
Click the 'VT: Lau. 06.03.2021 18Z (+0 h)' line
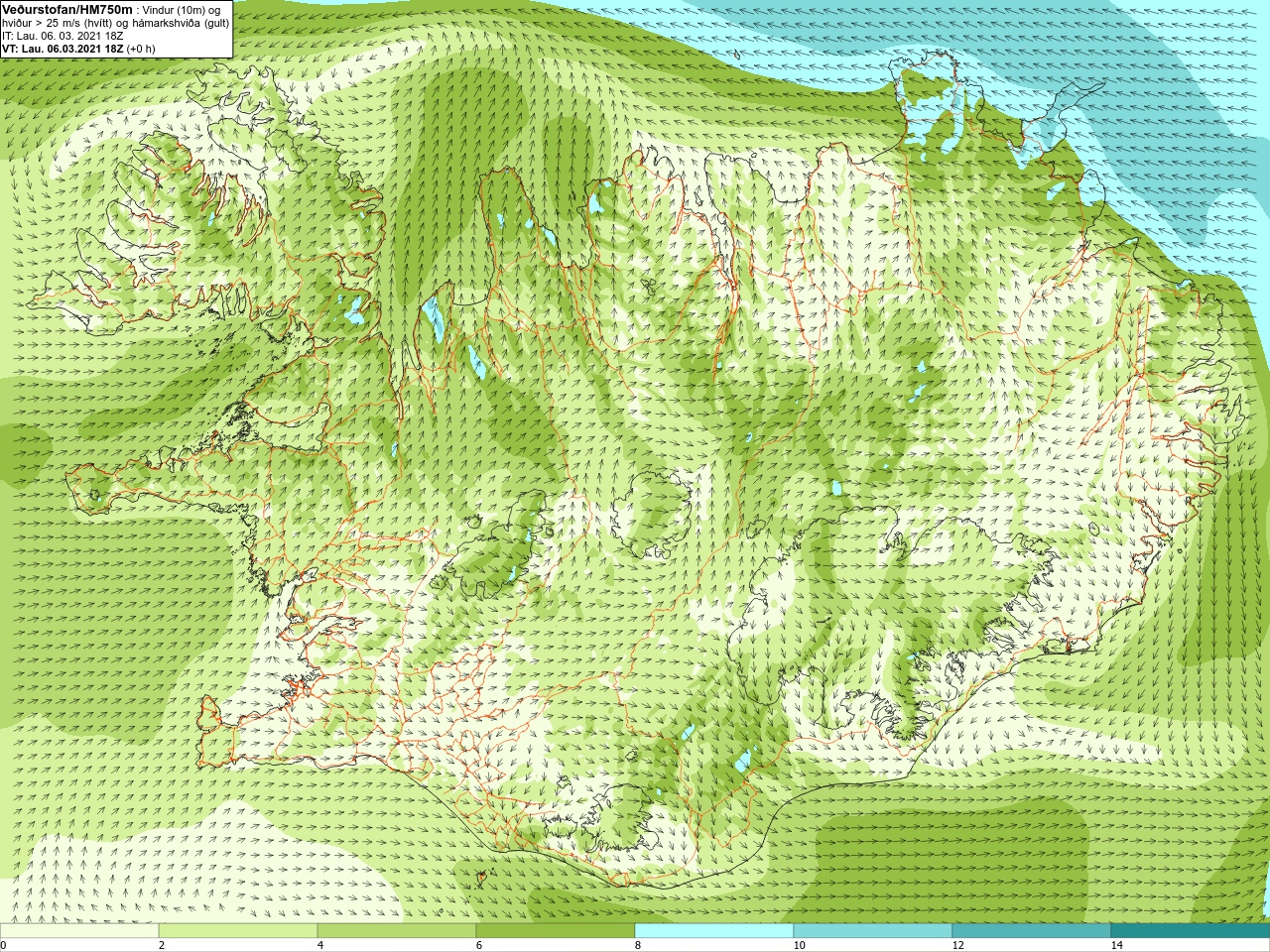pyautogui.click(x=78, y=49)
